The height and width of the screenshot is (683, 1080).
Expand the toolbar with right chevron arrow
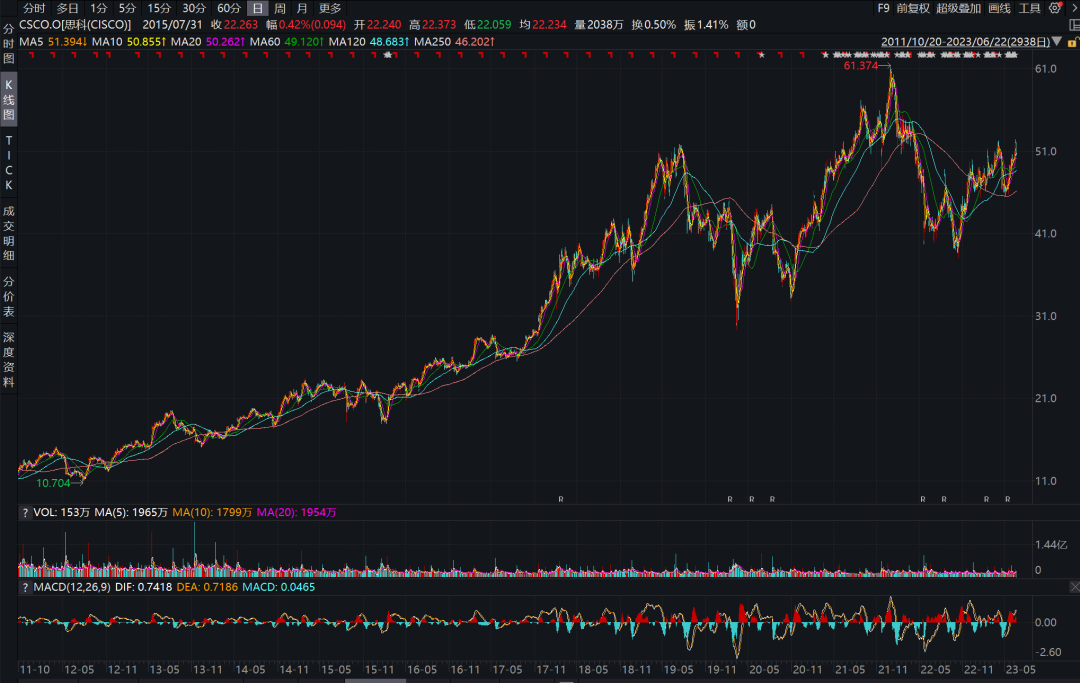1073,8
